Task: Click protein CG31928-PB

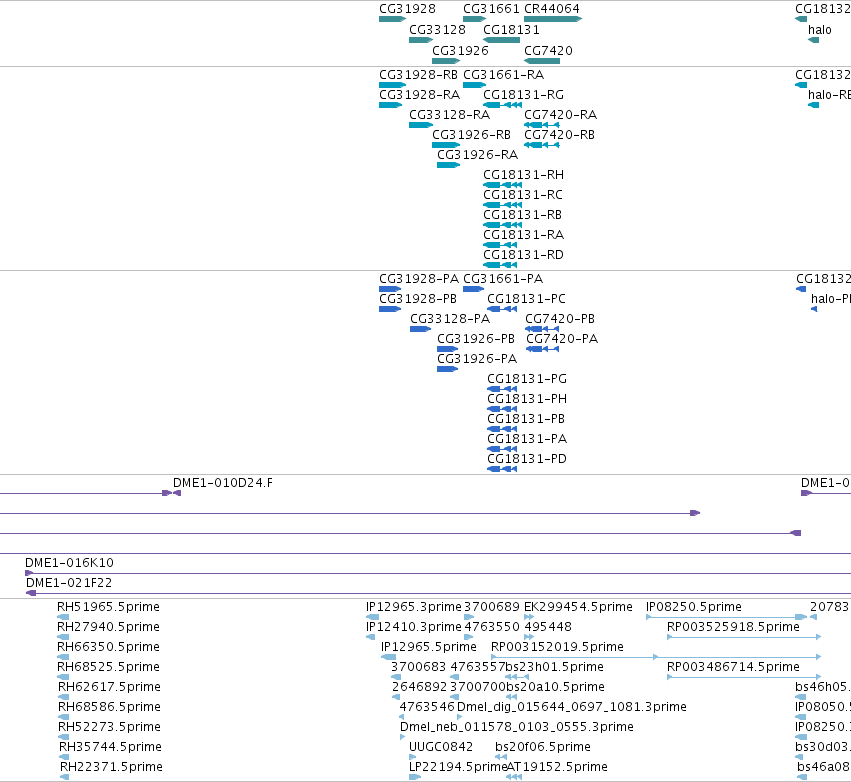Action: pos(390,309)
